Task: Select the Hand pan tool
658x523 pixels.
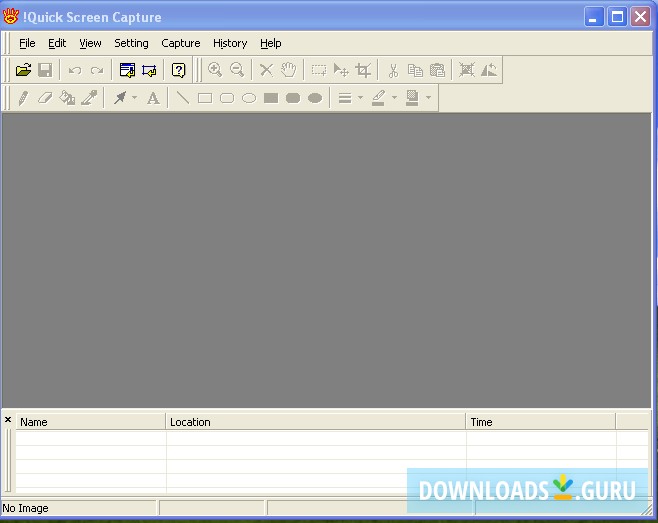Action: tap(288, 70)
